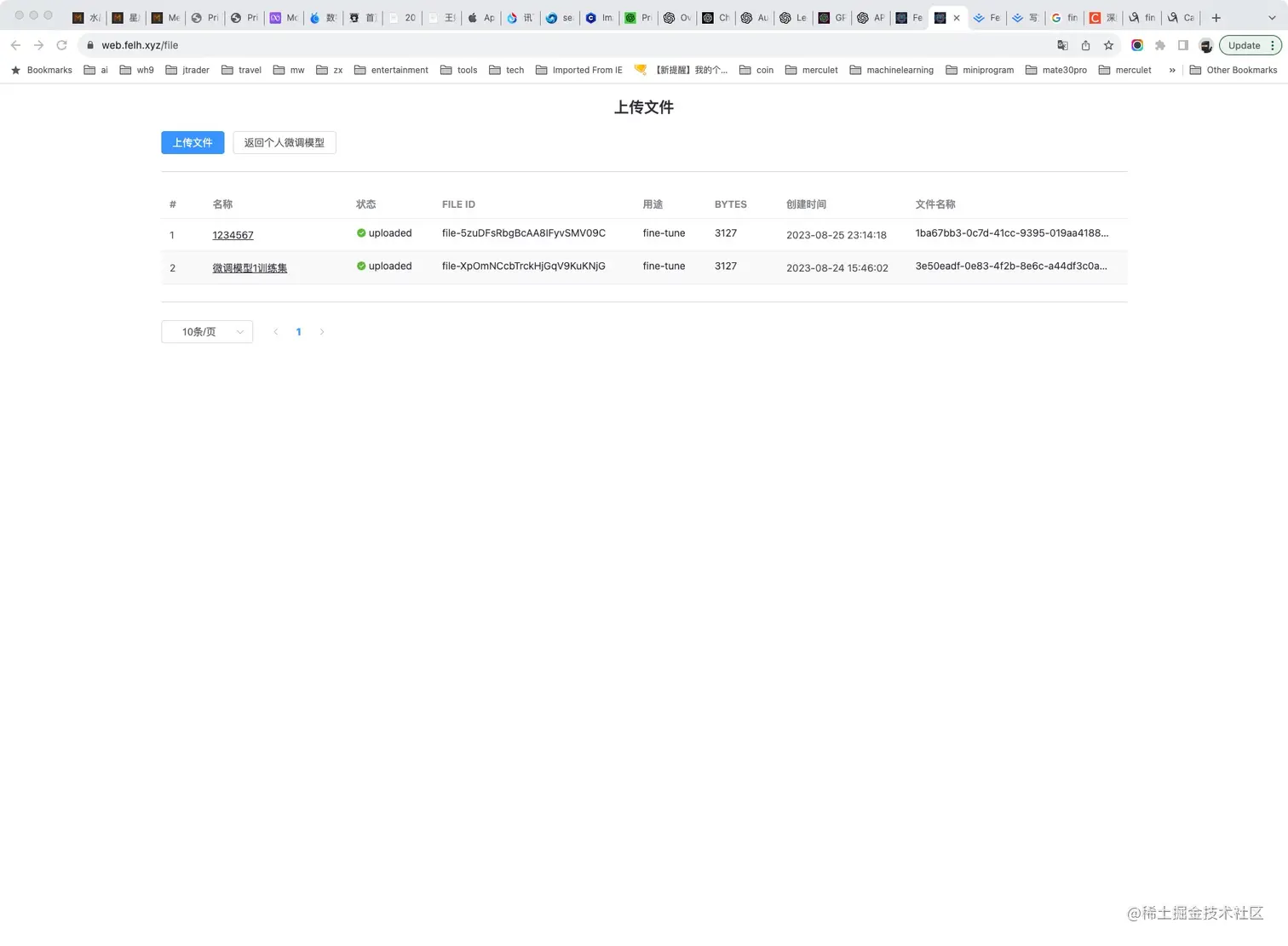Viewport: 1288px width, 946px height.
Task: Click the uploaded status in the 1234567 row
Action: 384,233
